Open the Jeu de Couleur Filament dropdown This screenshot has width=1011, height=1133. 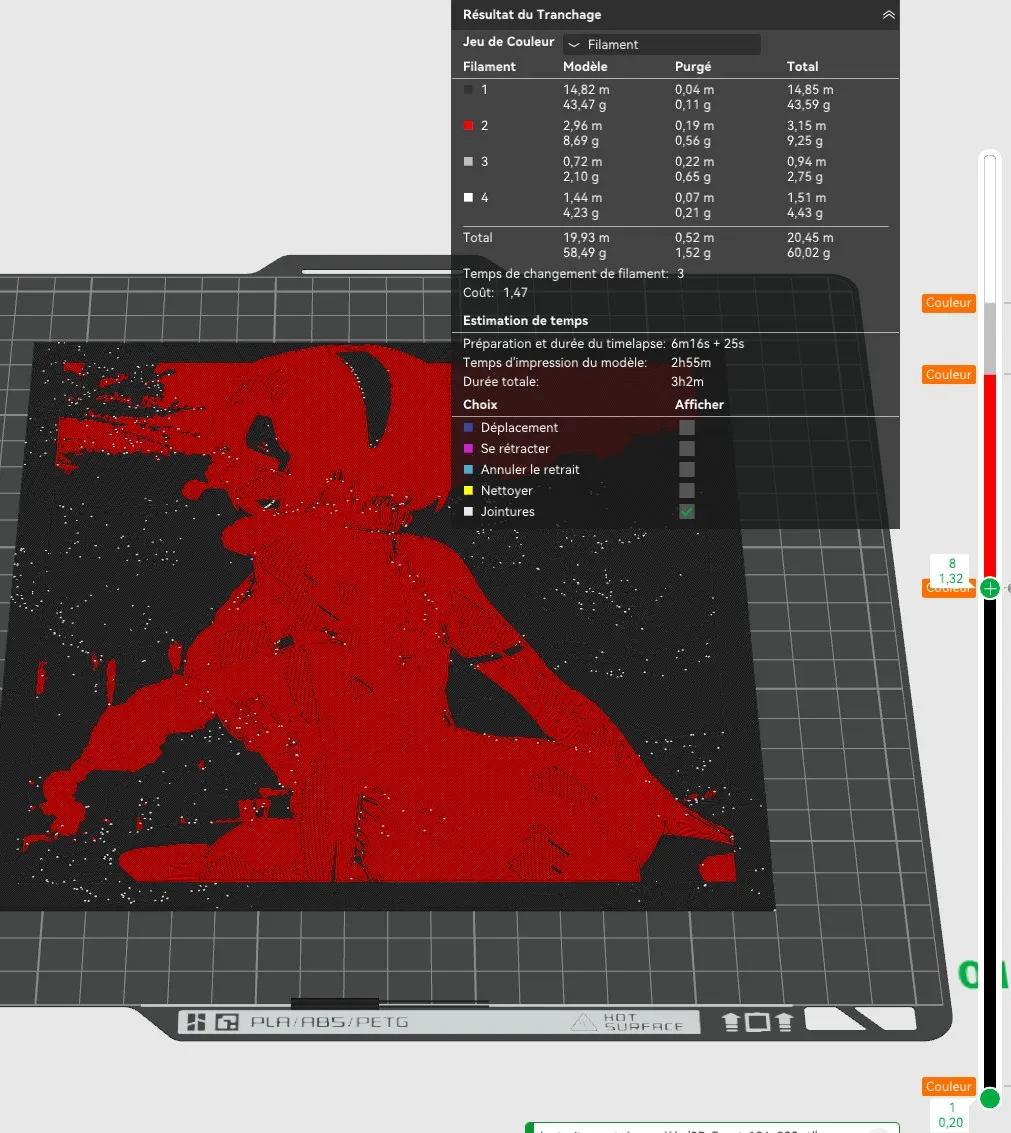[x=661, y=44]
